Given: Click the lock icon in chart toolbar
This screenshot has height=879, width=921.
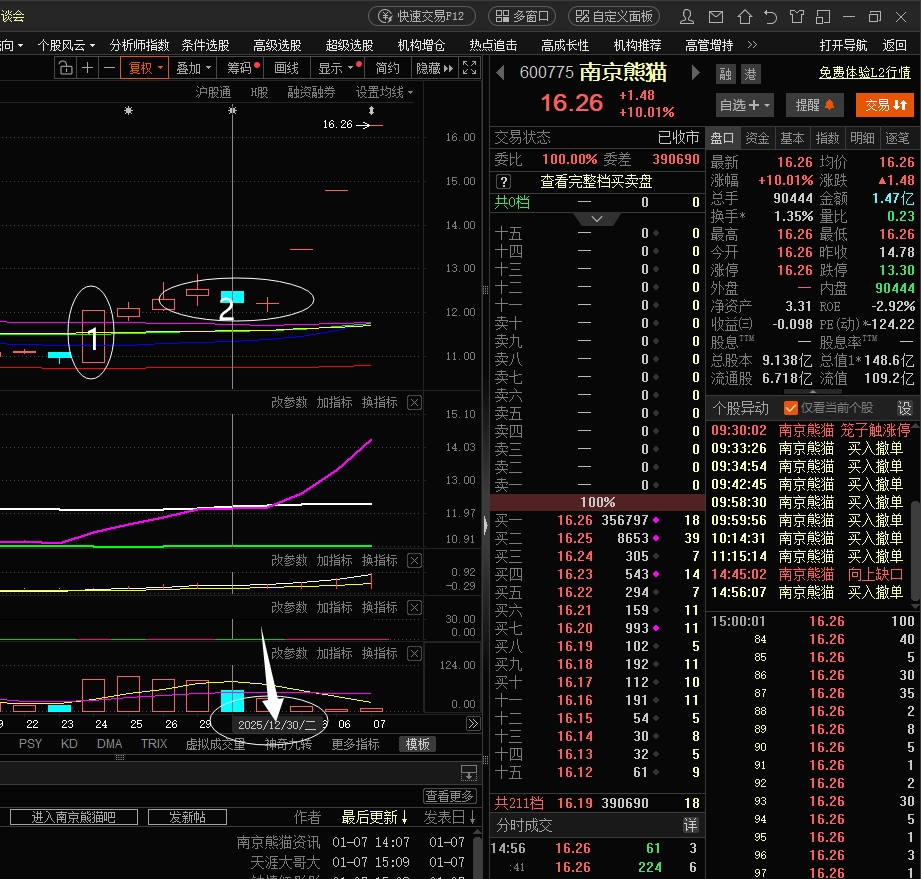Looking at the screenshot, I should pos(65,68).
